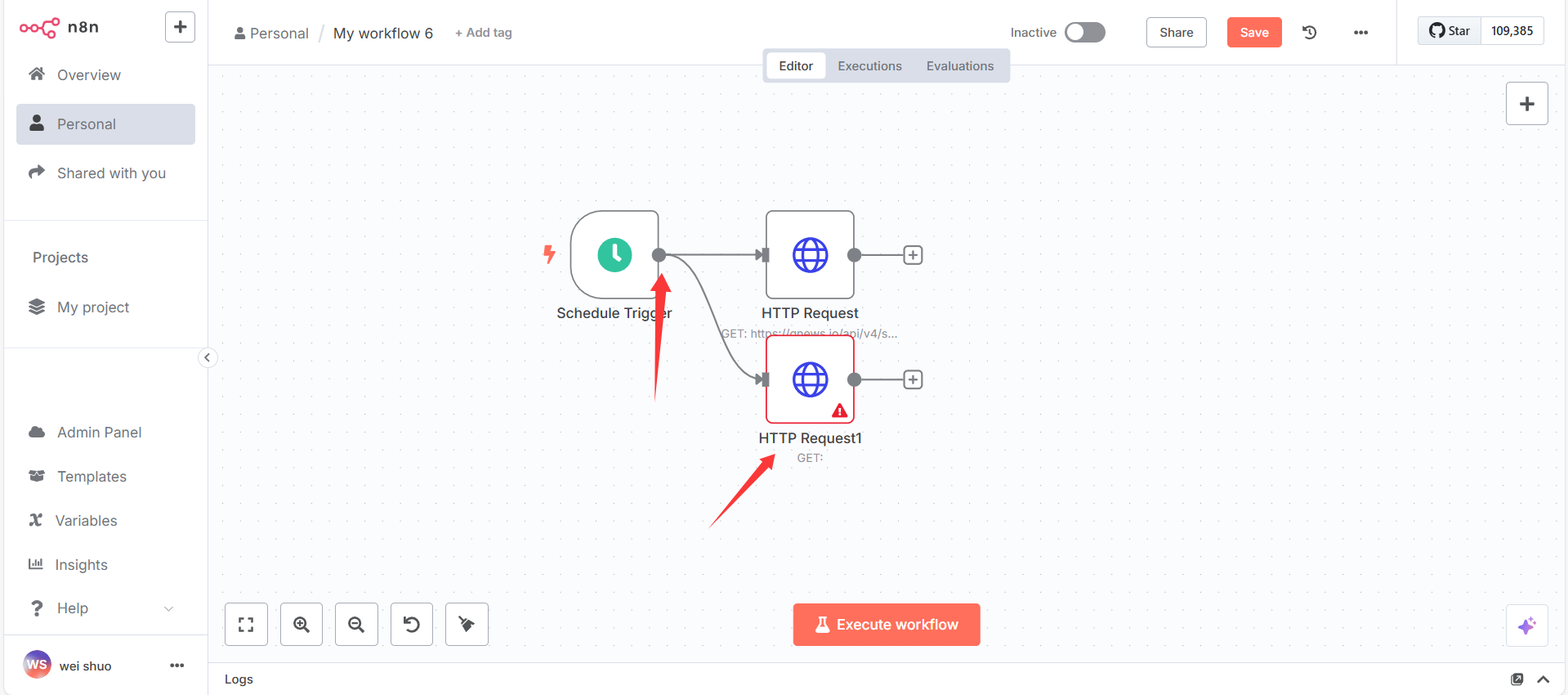The height and width of the screenshot is (695, 1568).
Task: Open the AI assistant sparkle button
Action: 1526,625
